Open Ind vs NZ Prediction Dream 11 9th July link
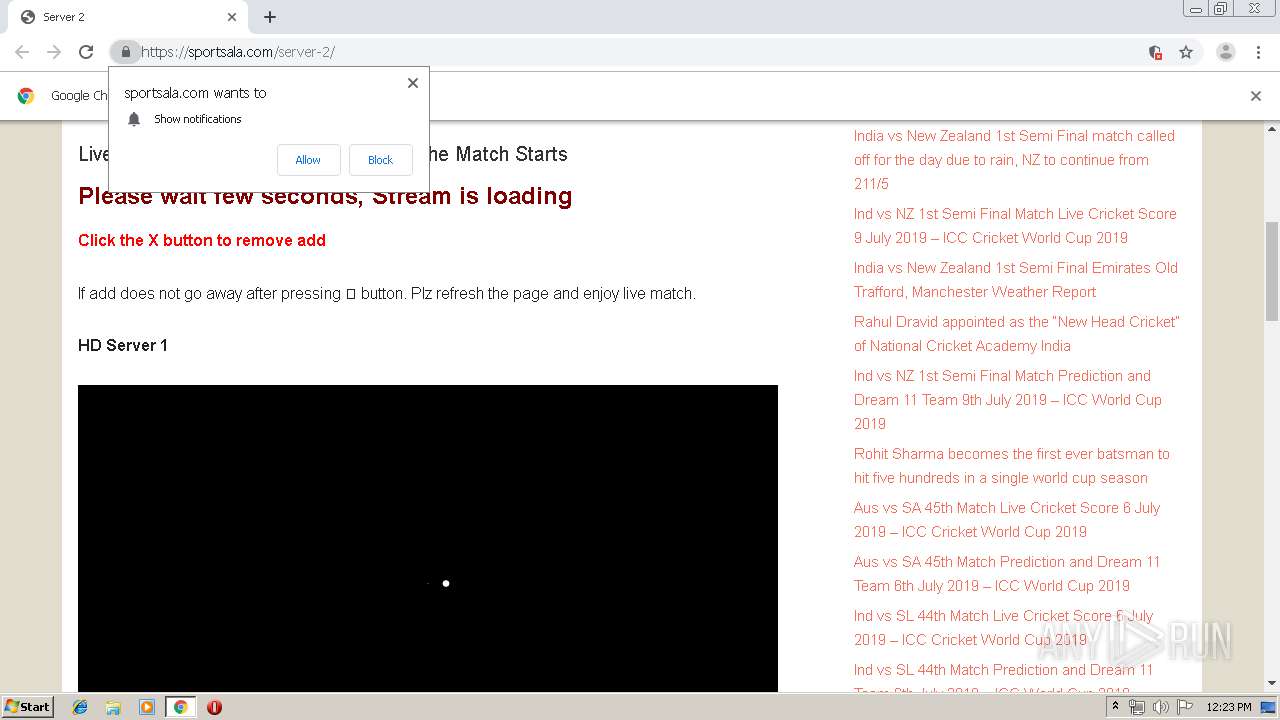Screen dimensions: 1280x720 (x=1008, y=400)
